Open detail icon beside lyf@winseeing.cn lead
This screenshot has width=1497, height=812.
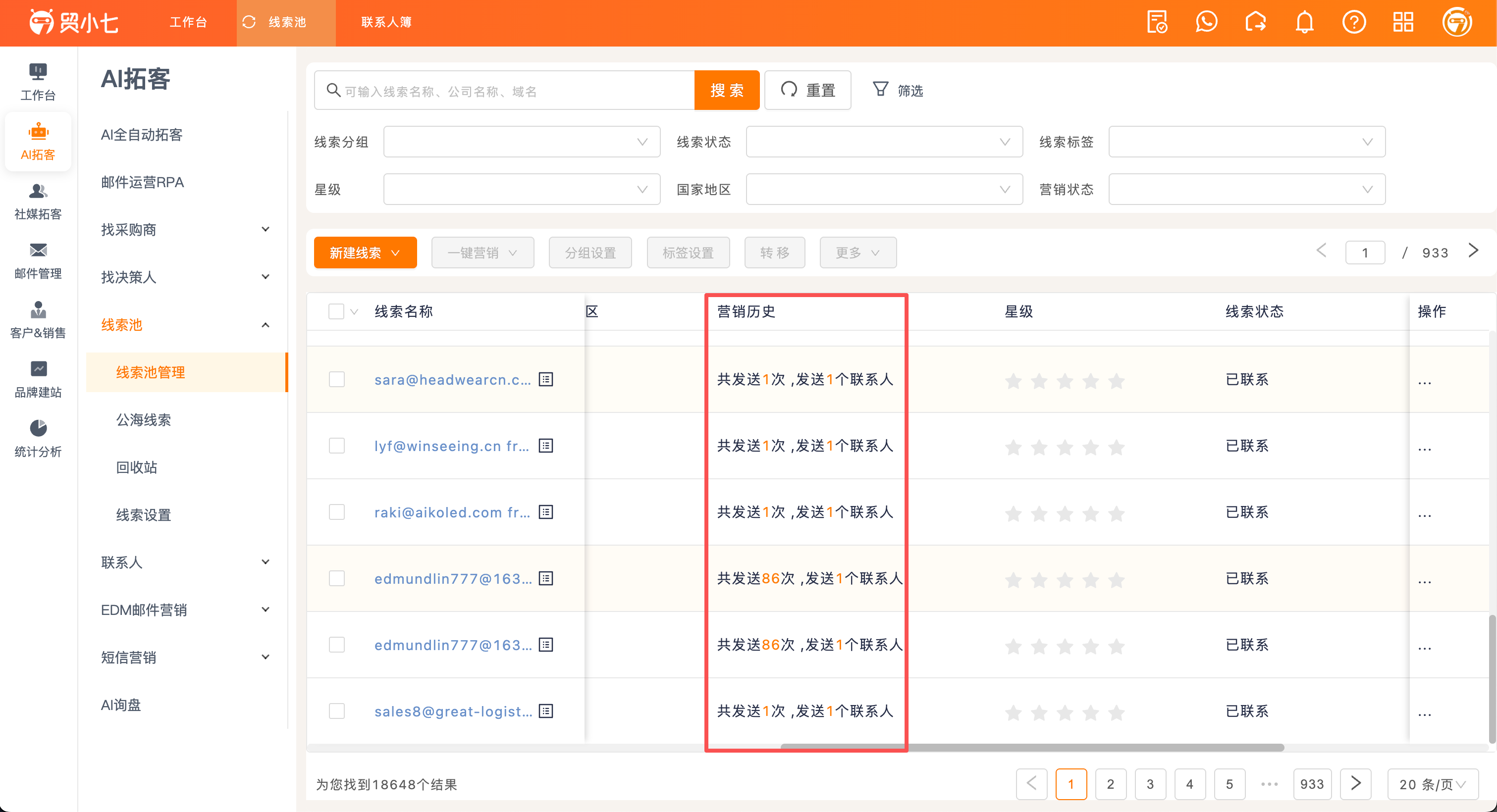[x=546, y=446]
